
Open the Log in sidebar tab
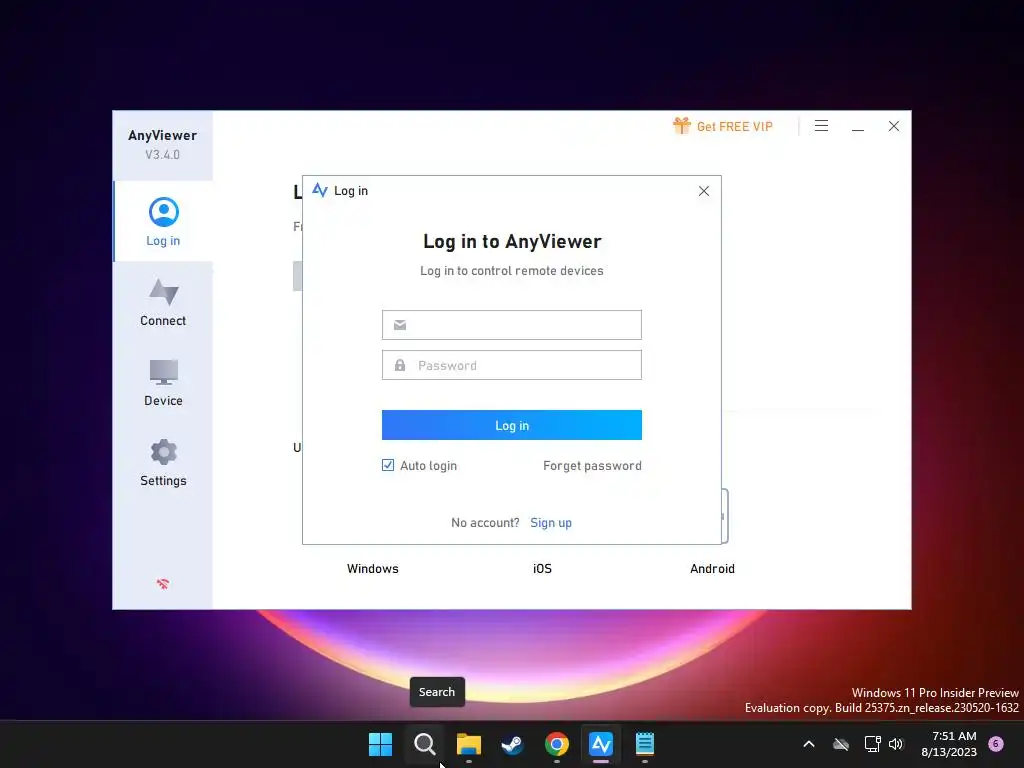point(163,221)
